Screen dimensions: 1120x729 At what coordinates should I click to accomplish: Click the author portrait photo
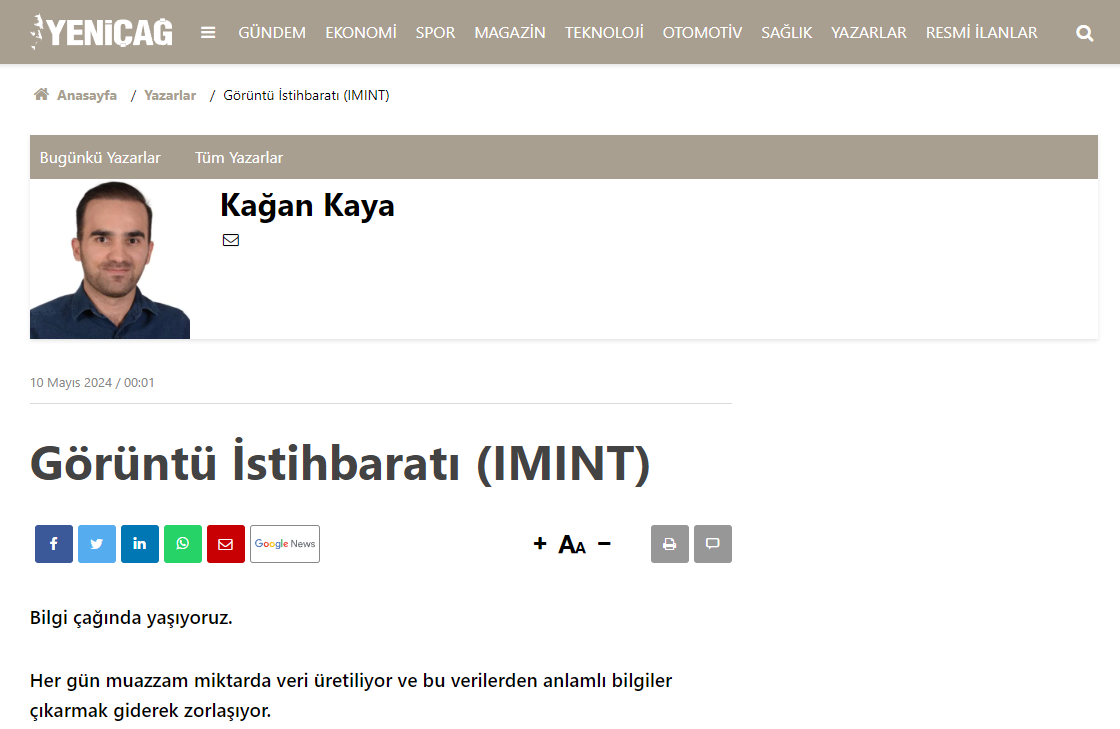[110, 259]
